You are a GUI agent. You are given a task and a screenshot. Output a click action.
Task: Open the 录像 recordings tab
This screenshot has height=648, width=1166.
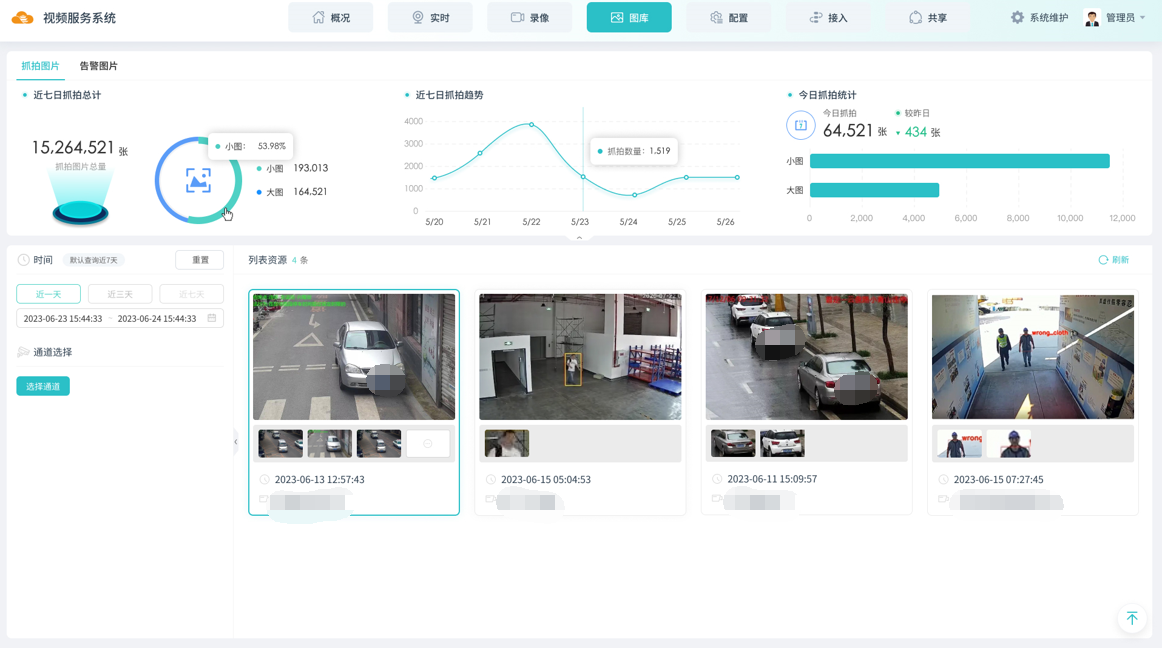pyautogui.click(x=530, y=17)
